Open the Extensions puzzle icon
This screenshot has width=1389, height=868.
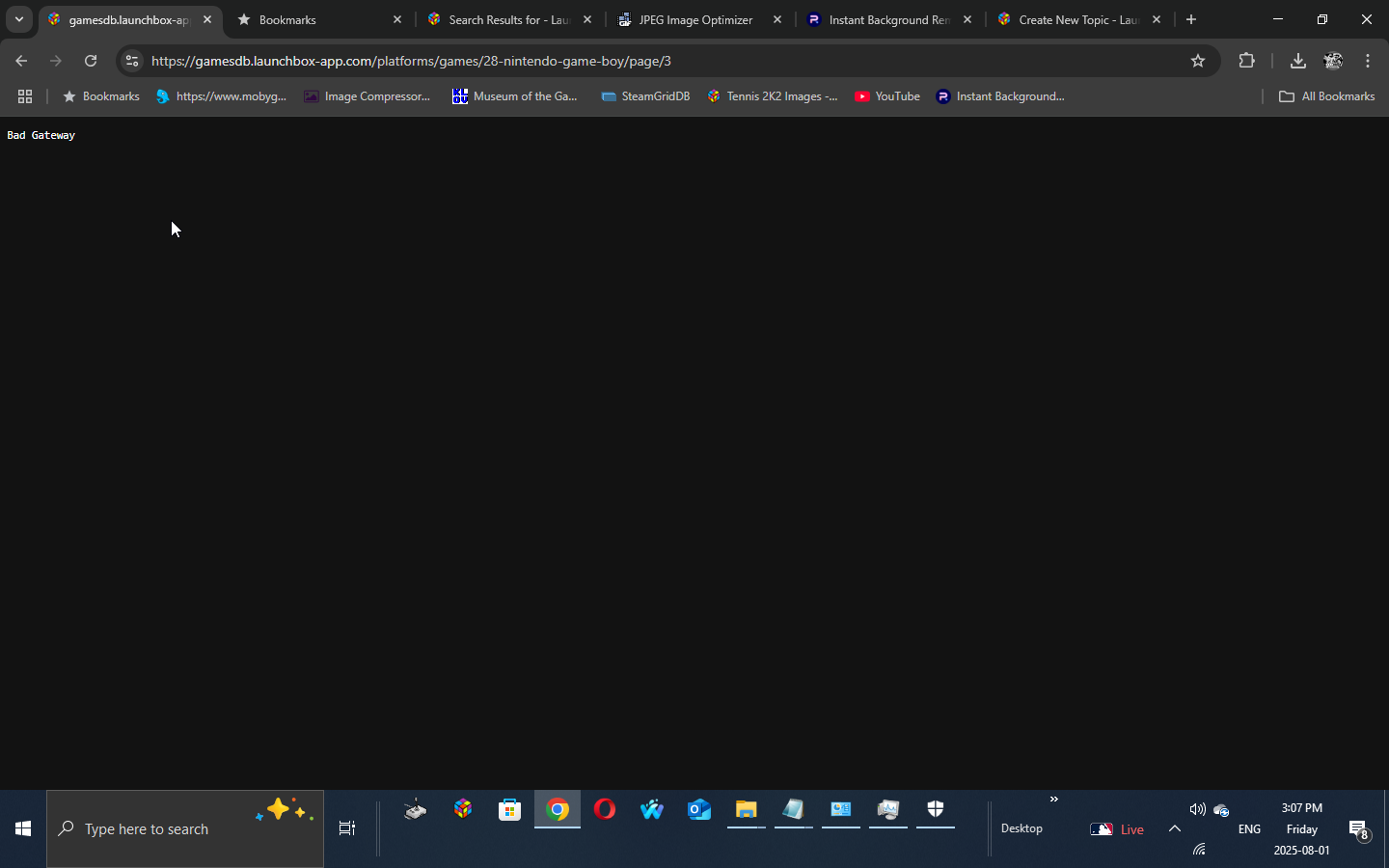point(1246,61)
